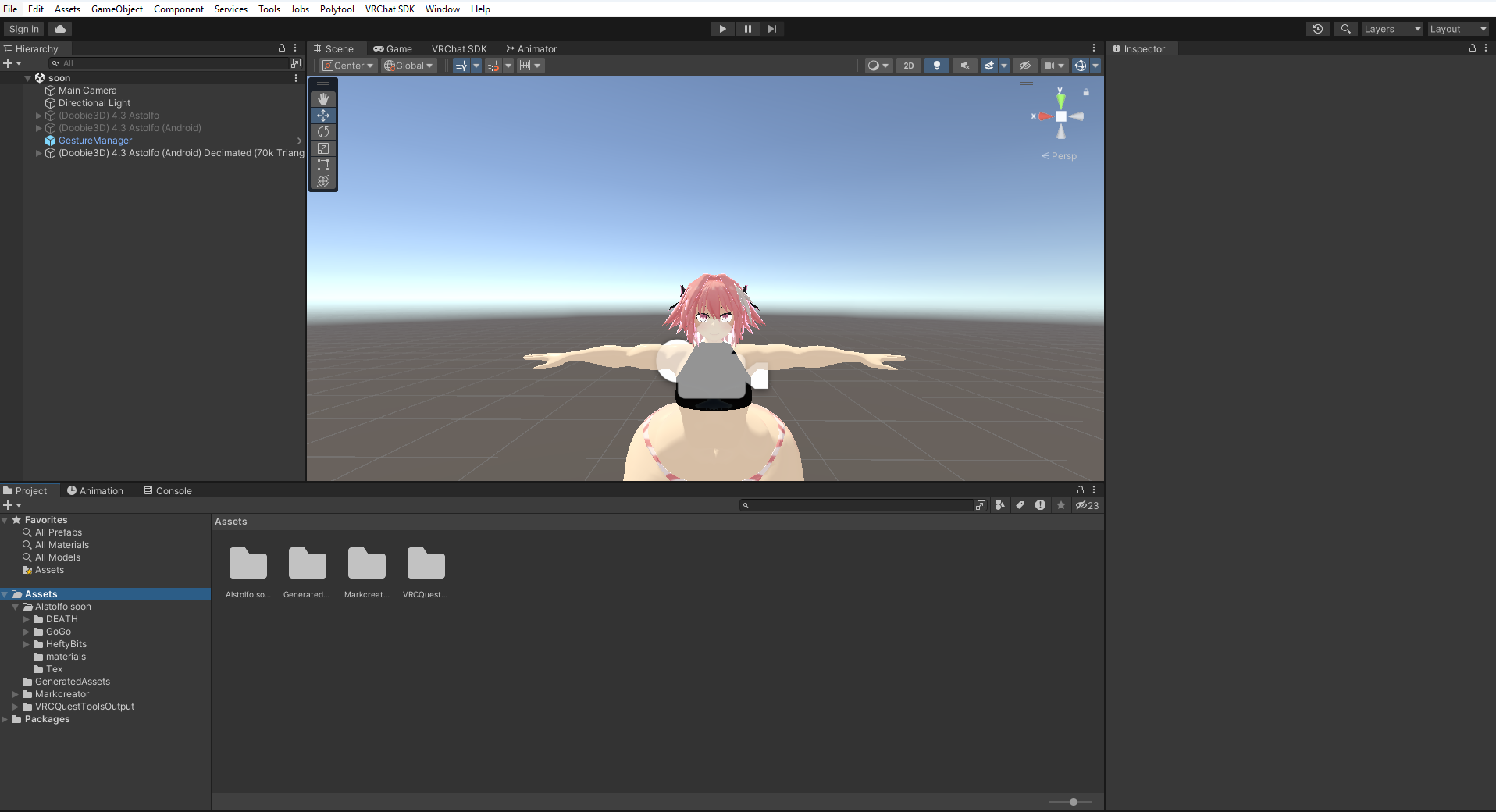Select the Move tool in Scene toolbar

click(x=323, y=116)
